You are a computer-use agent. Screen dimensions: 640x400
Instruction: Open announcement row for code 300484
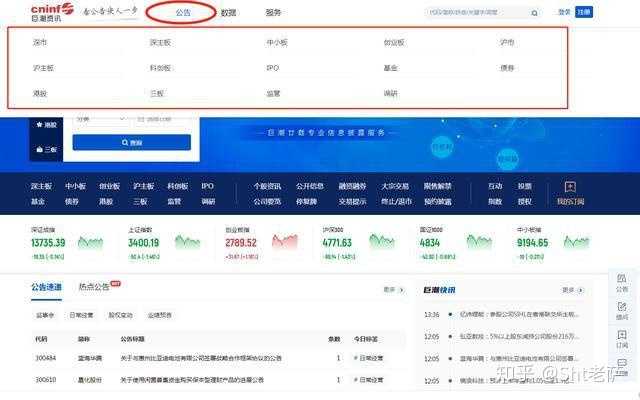pos(219,358)
